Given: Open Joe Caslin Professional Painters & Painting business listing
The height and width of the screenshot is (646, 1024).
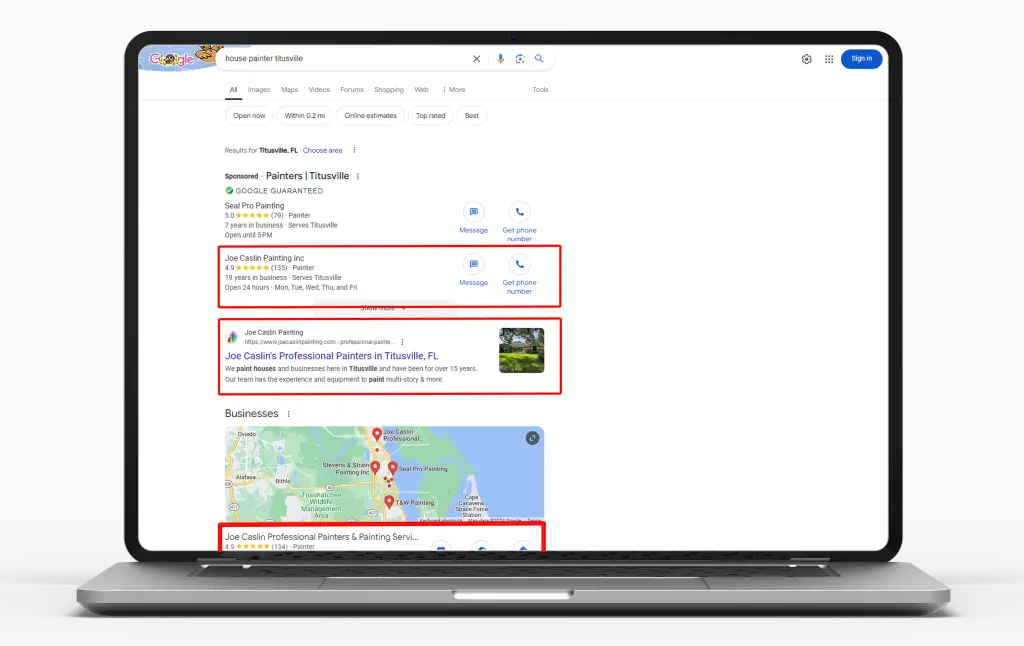Looking at the screenshot, I should coord(321,537).
